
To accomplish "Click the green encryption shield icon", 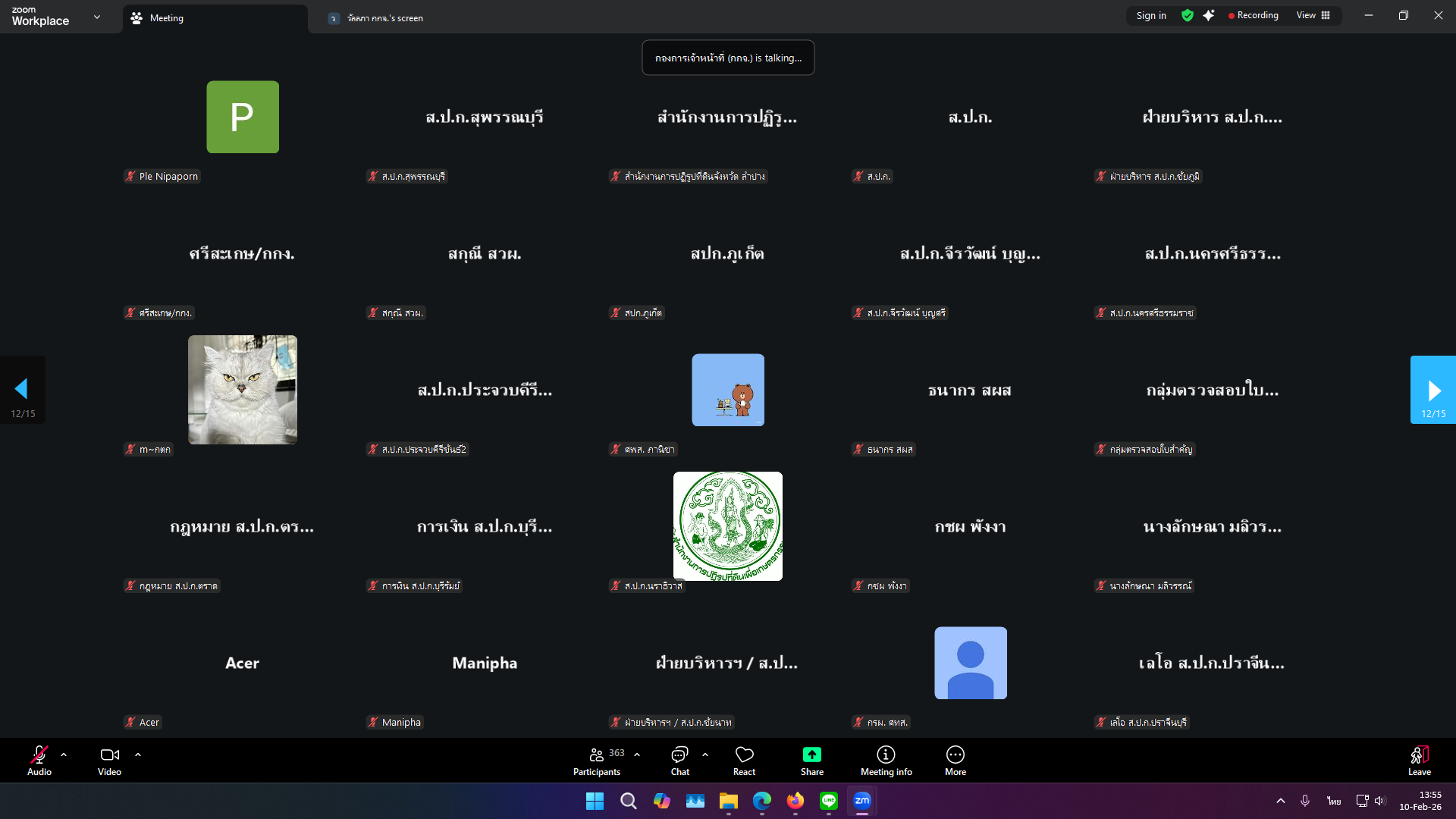I will 1188,15.
